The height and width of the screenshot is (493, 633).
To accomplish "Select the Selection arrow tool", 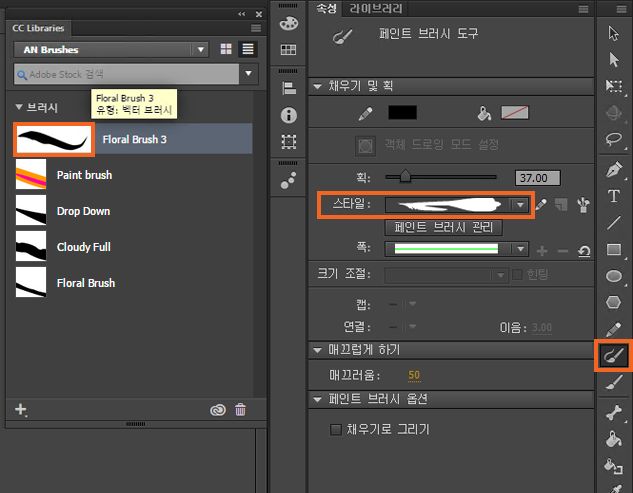I will [x=614, y=34].
